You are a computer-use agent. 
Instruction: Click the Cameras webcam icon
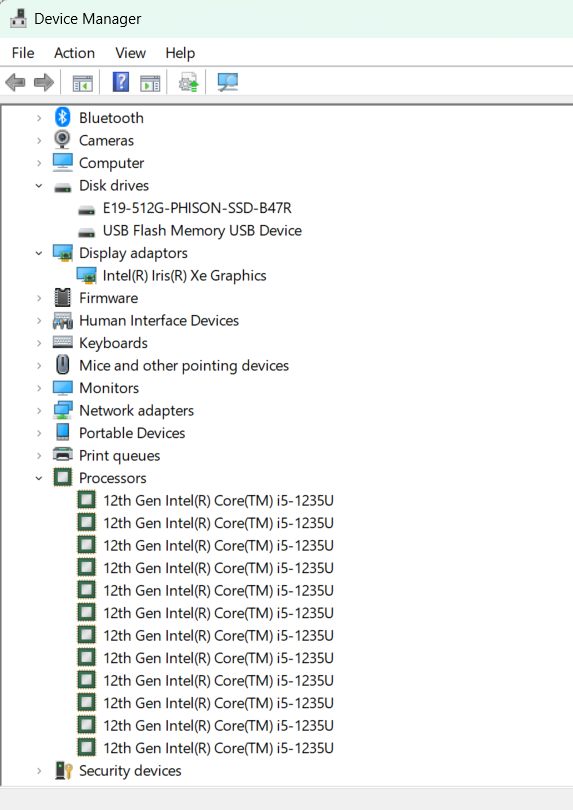click(63, 140)
